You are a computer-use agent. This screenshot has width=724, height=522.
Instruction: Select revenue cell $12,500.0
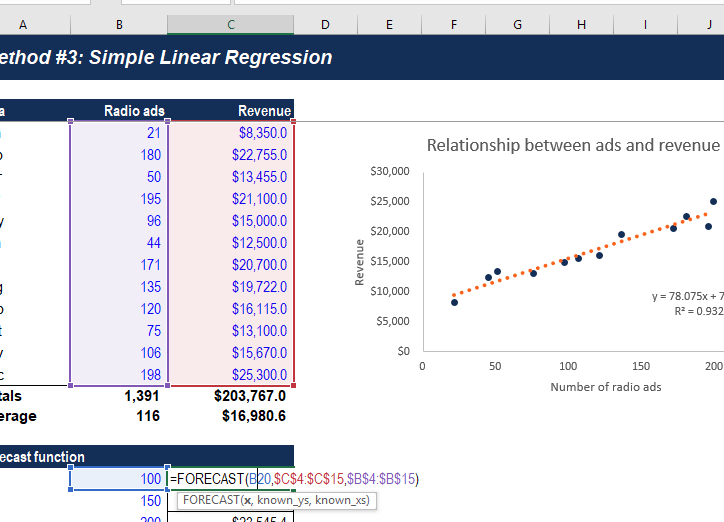coord(231,243)
